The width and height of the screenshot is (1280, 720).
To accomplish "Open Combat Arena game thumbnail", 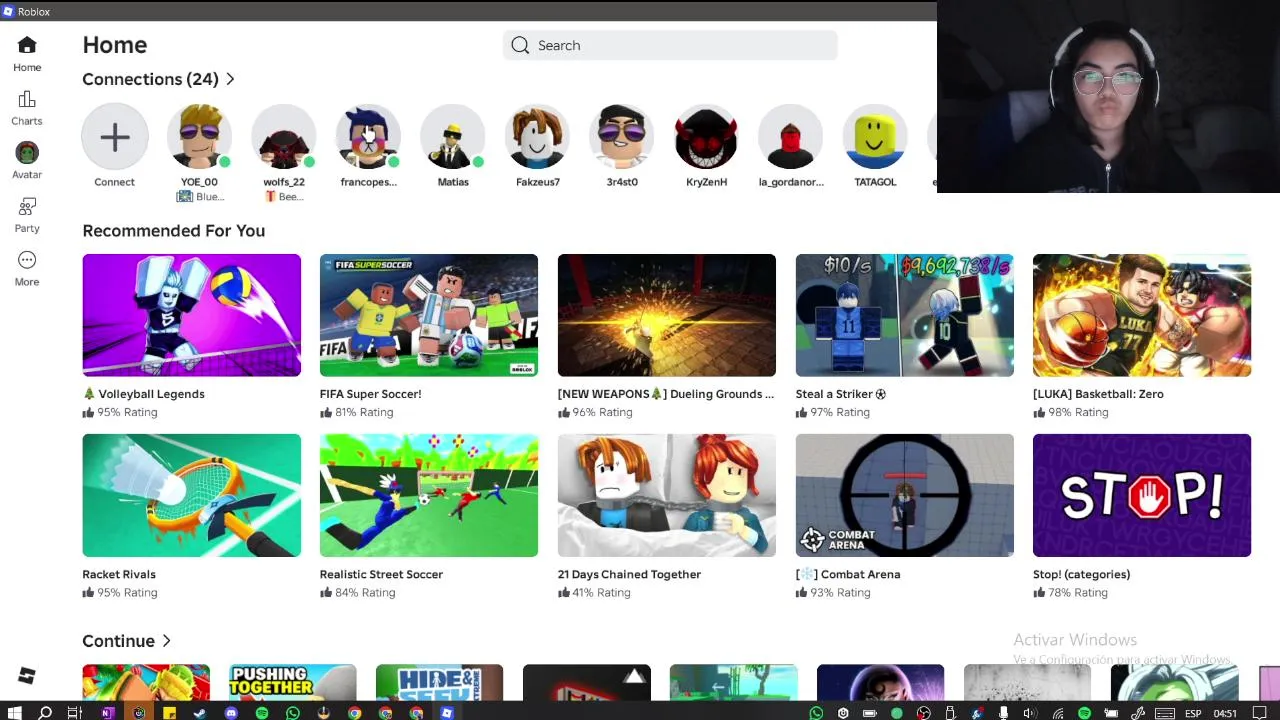I will (x=904, y=495).
